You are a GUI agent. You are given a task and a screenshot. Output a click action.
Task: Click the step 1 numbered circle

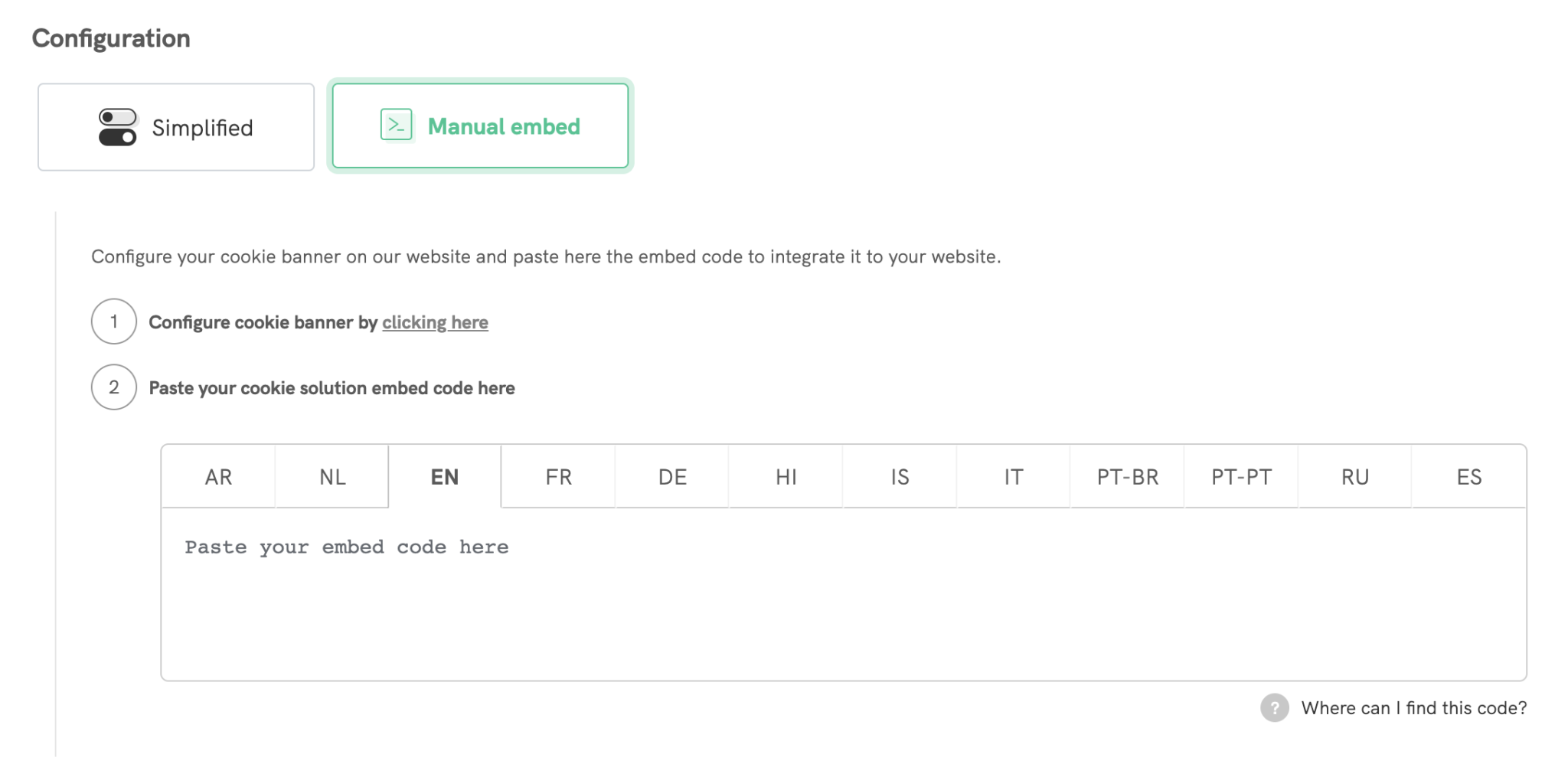[x=113, y=322]
